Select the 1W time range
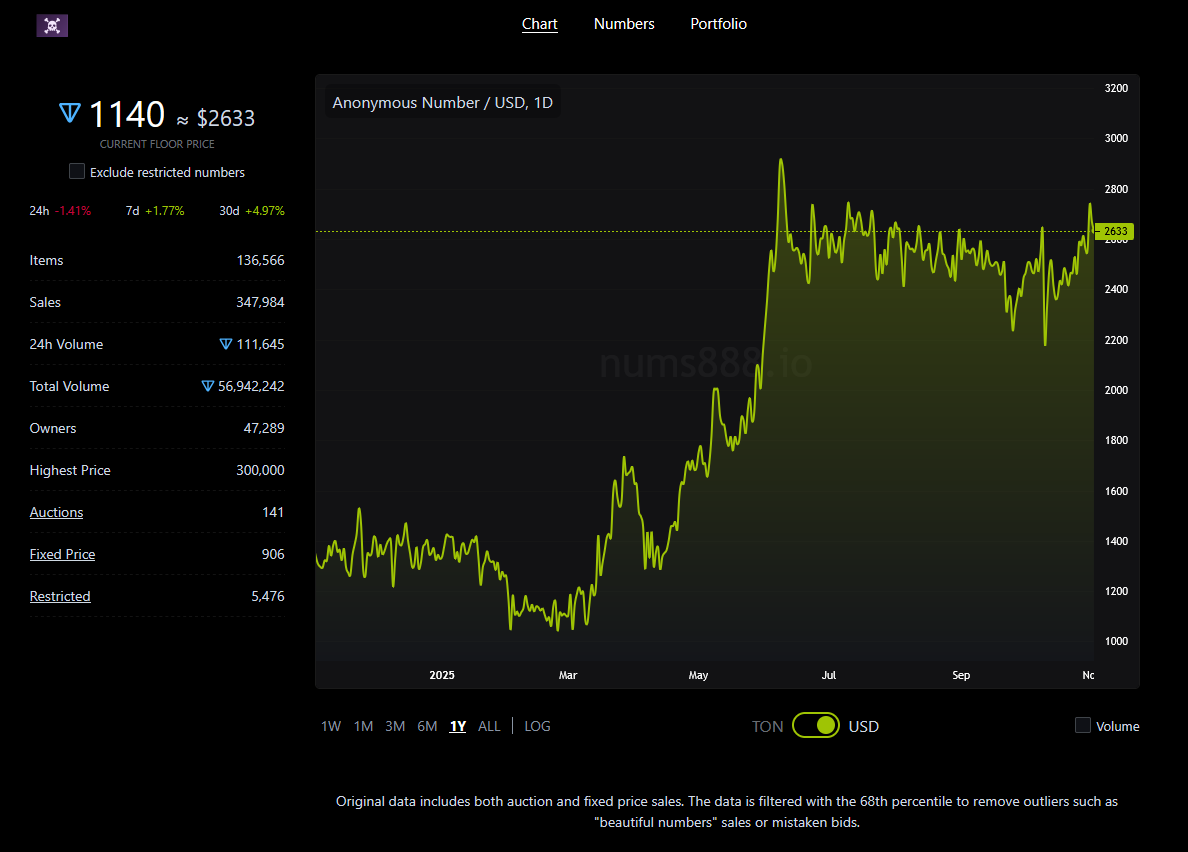The height and width of the screenshot is (852, 1188). click(x=331, y=726)
